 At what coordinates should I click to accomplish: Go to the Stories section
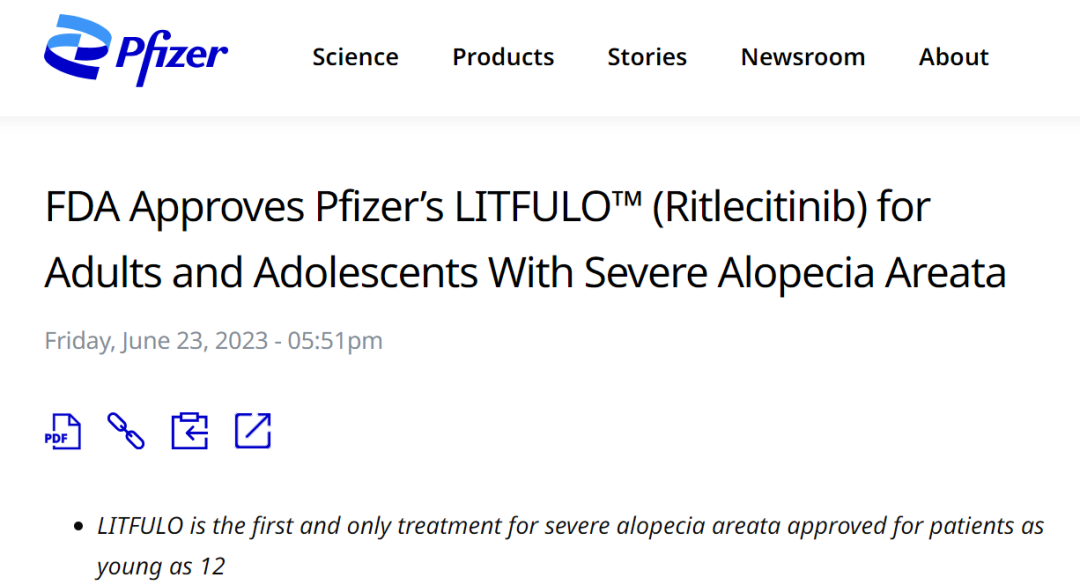[x=647, y=57]
